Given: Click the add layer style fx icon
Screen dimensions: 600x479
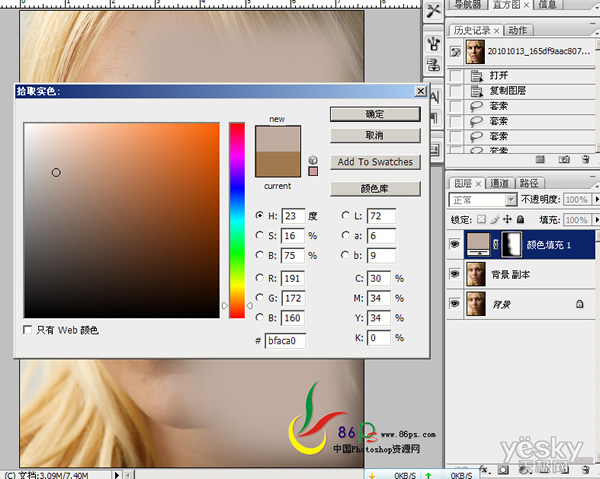Looking at the screenshot, I should click(484, 469).
